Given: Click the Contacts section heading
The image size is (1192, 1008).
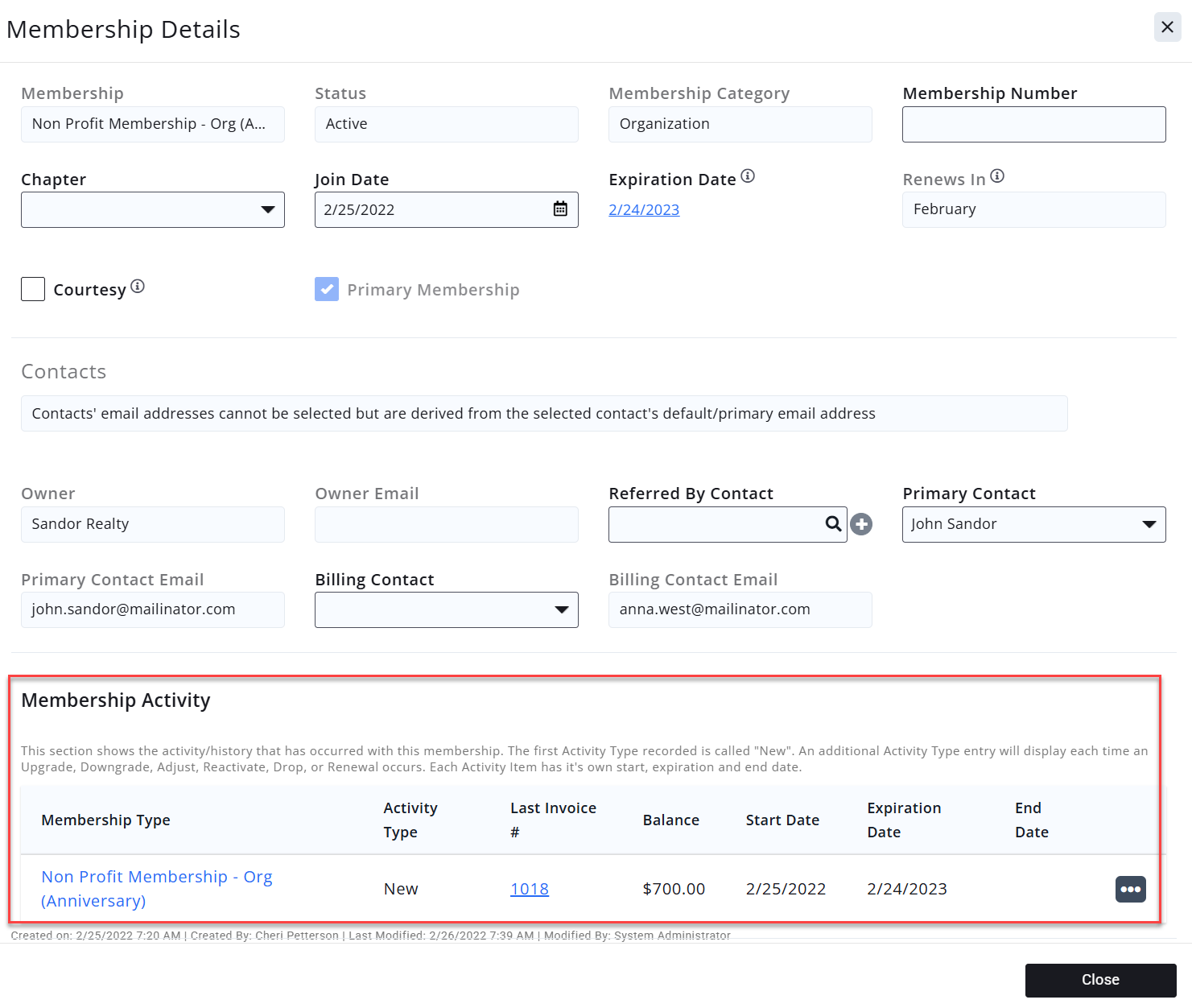Looking at the screenshot, I should click(x=64, y=371).
